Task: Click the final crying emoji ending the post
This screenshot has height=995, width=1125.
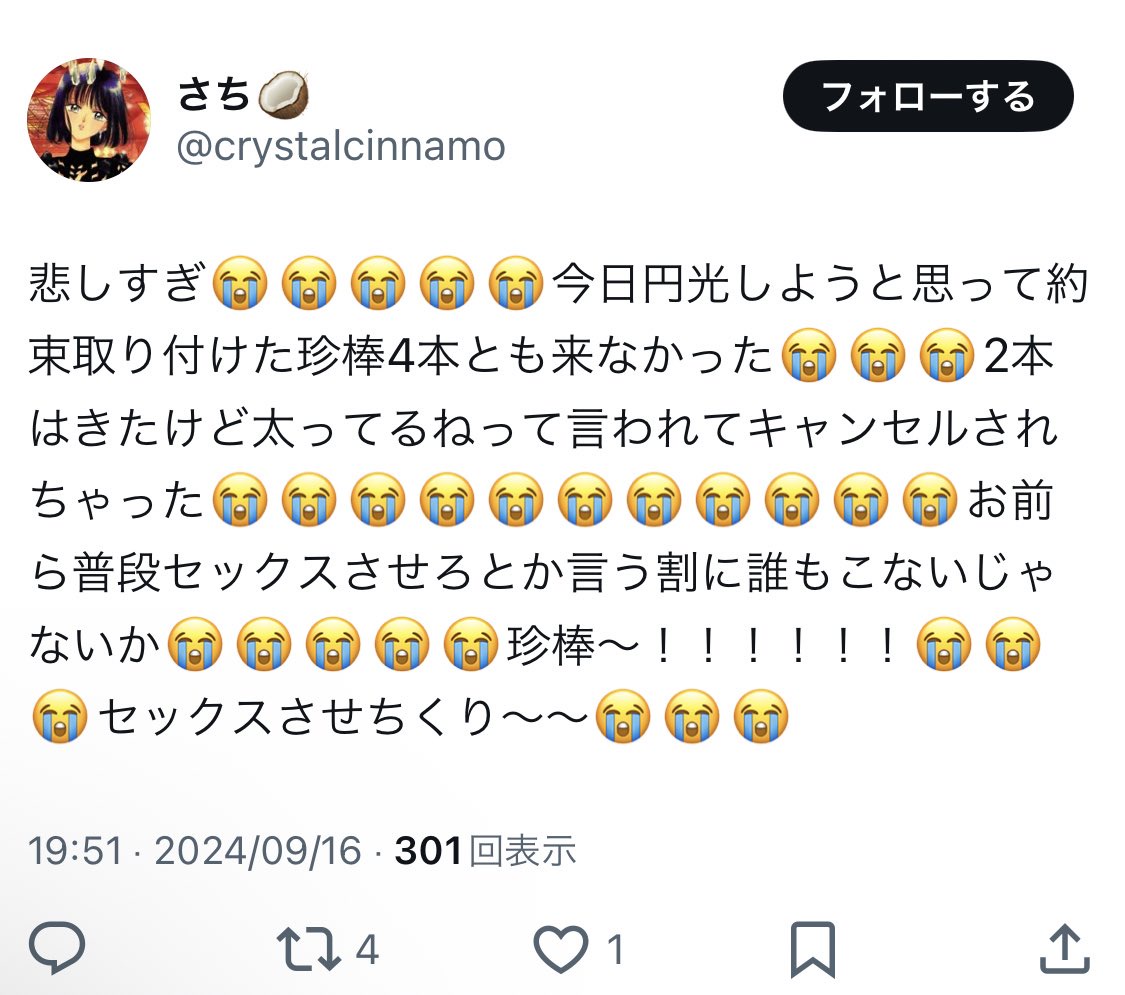Action: 761,715
